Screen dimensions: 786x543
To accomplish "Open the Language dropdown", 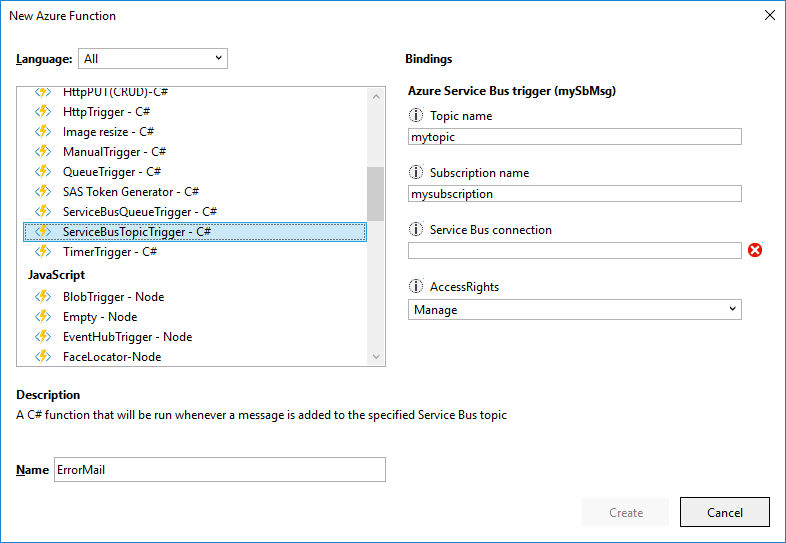I will [x=153, y=59].
